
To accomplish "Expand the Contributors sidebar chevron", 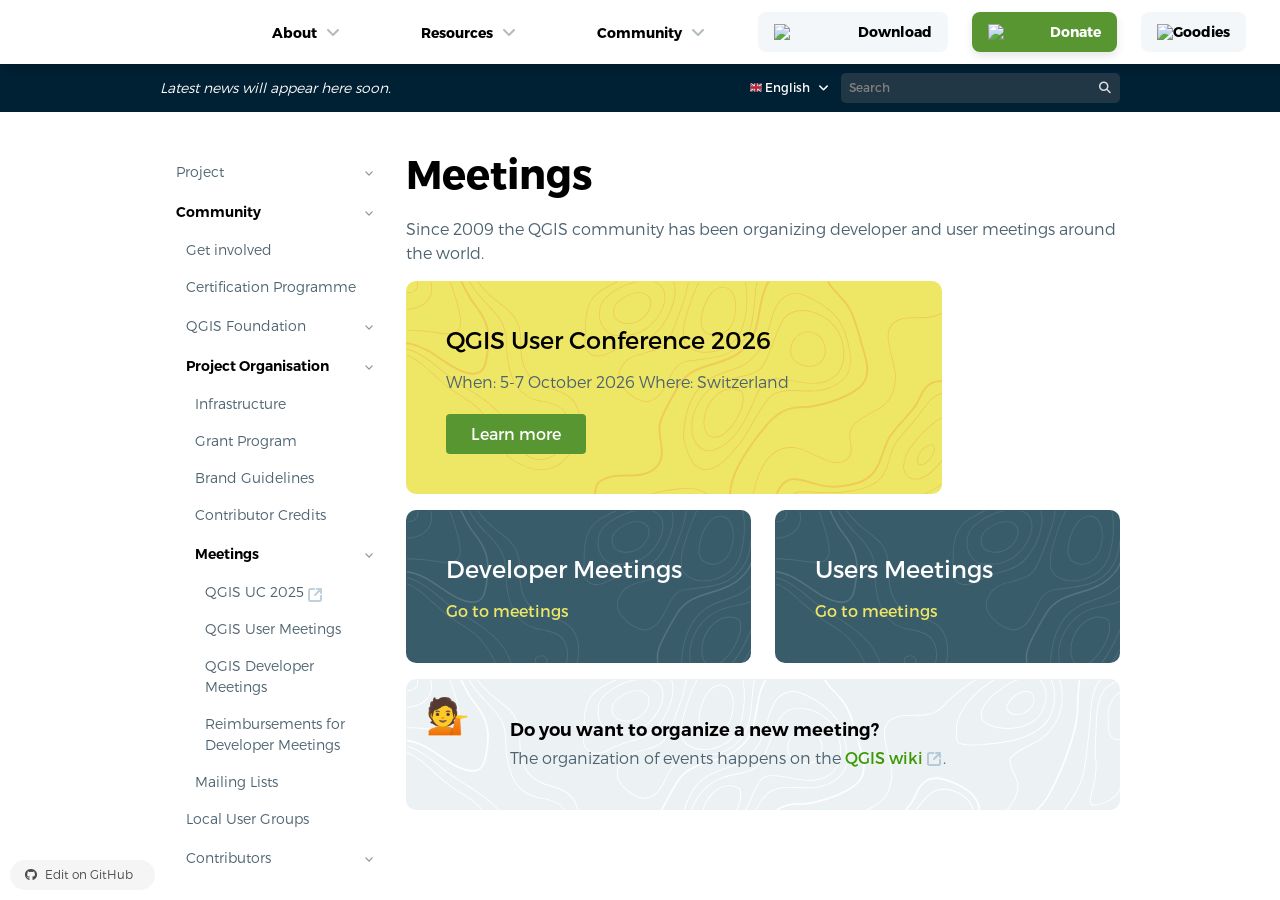I will coord(369,859).
